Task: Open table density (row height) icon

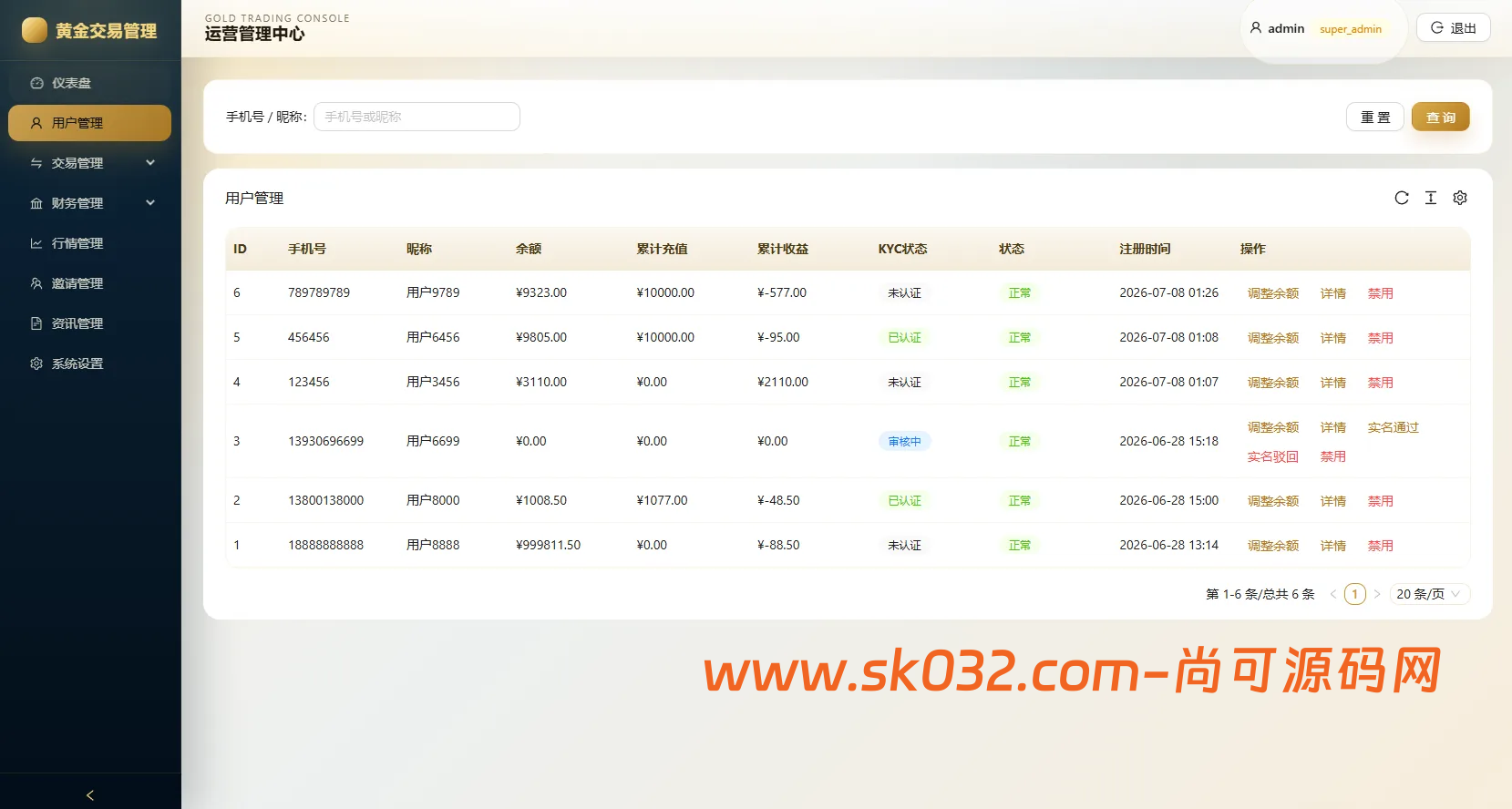Action: [x=1431, y=198]
